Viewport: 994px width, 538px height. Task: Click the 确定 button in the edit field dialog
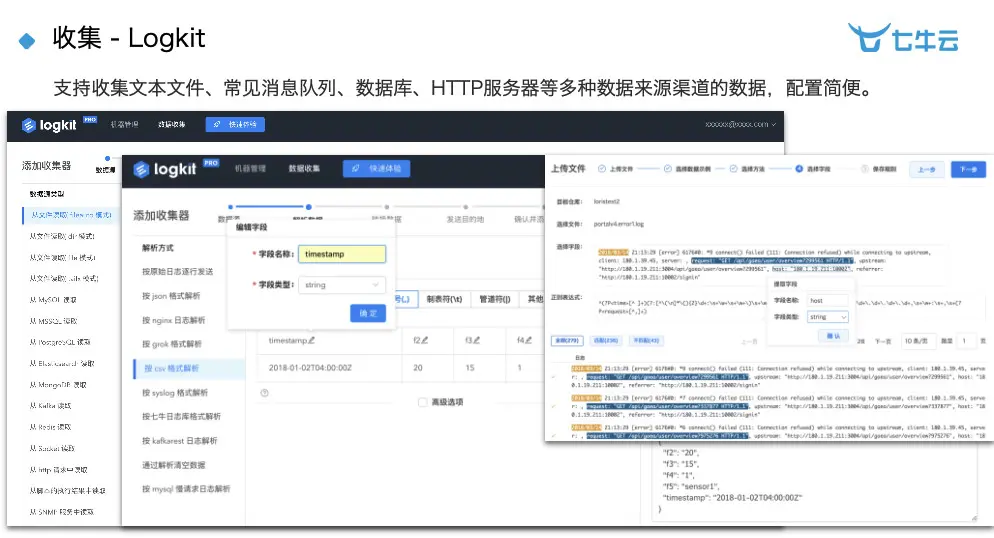[x=368, y=313]
